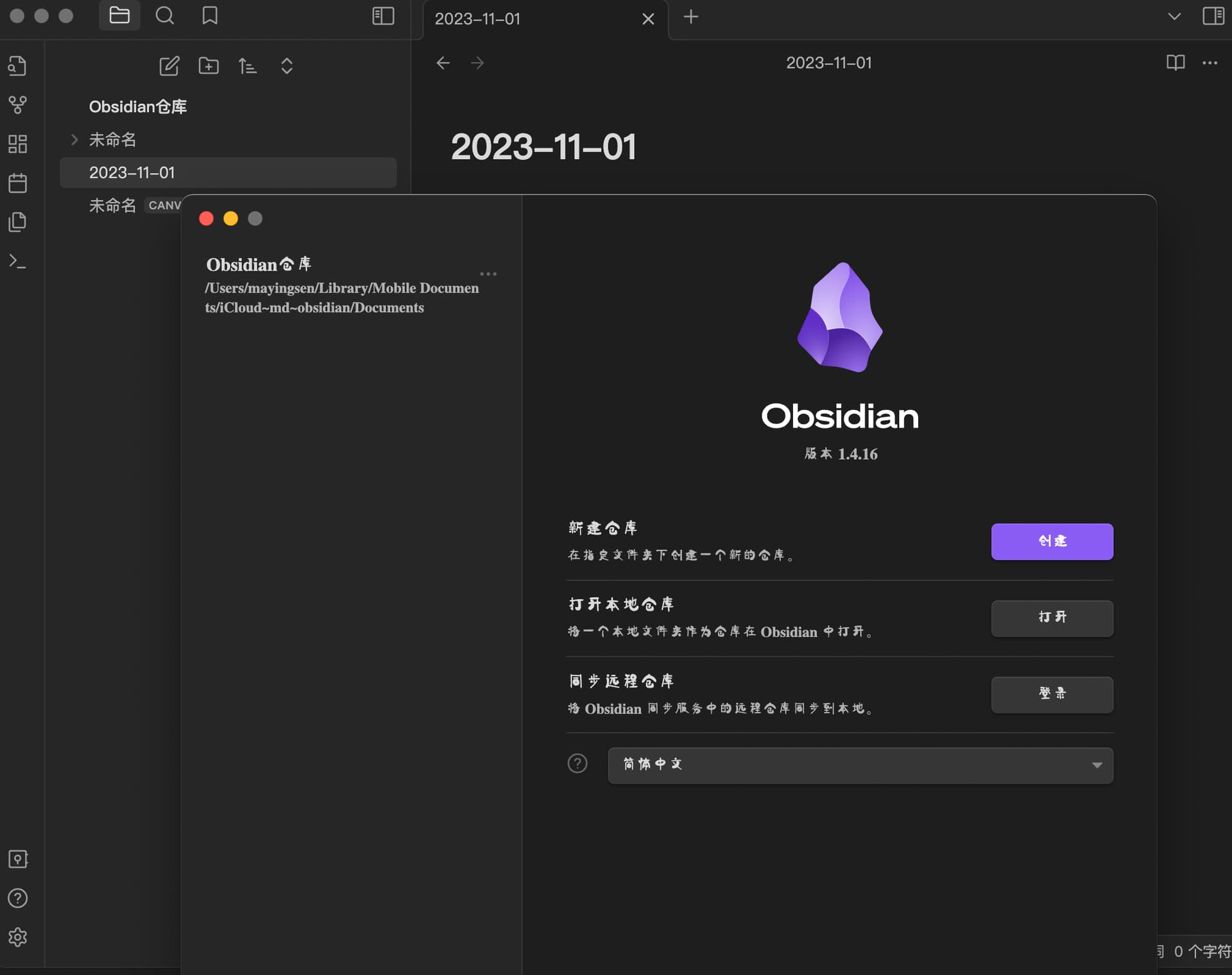The width and height of the screenshot is (1232, 975).
Task: Open the tab list dropdown chevron
Action: point(1174,16)
